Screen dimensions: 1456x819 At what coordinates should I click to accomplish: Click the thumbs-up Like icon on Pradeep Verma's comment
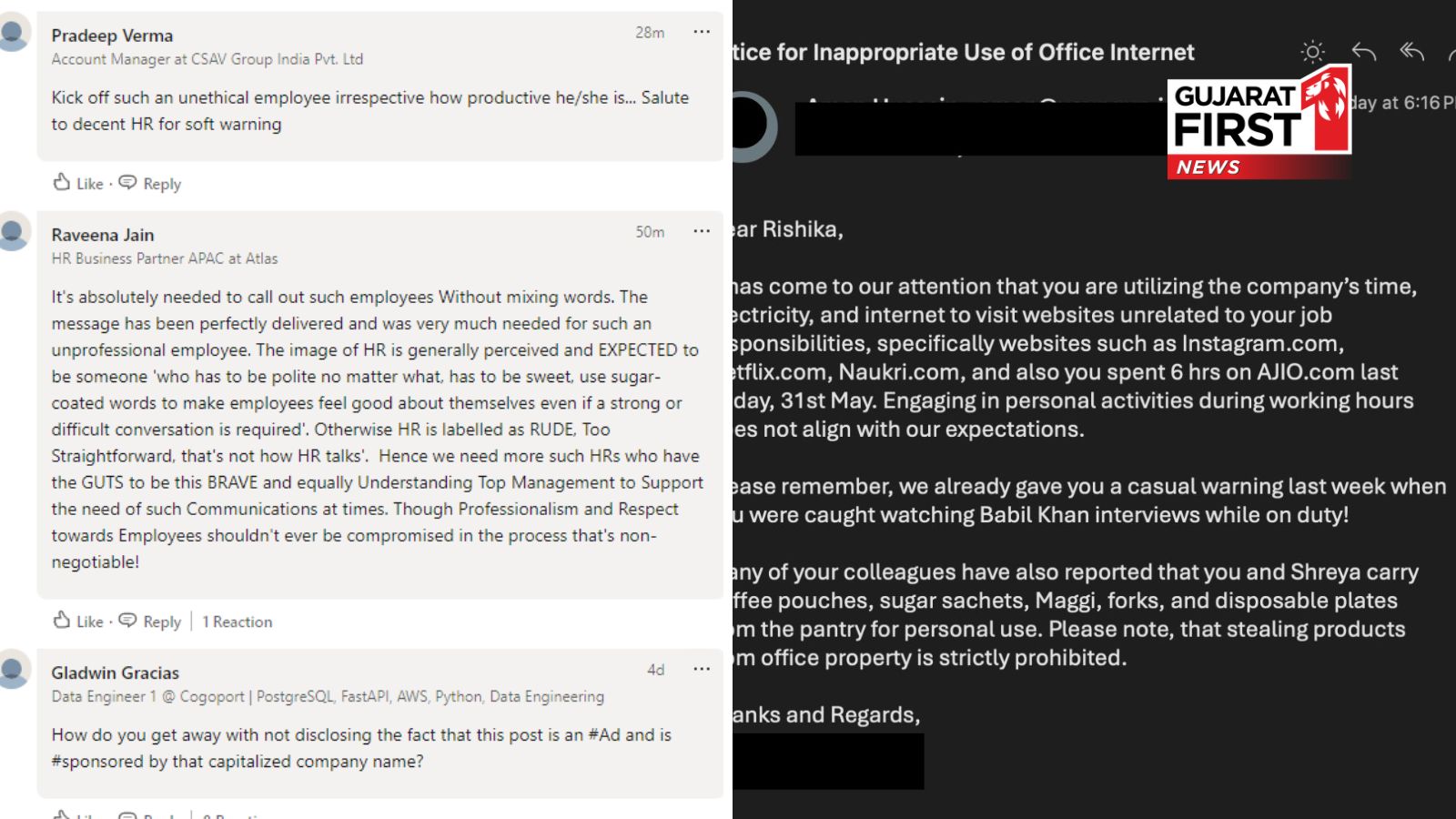point(62,183)
